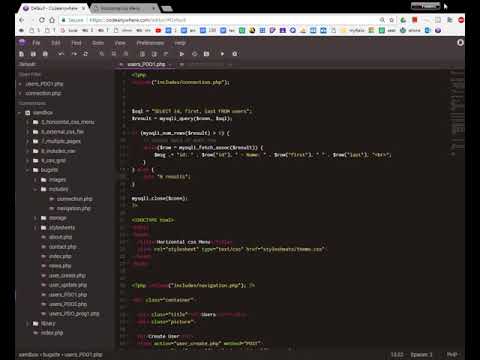Click the PHP language mode in status bar
Screen dimensions: 480x360
coord(452,355)
